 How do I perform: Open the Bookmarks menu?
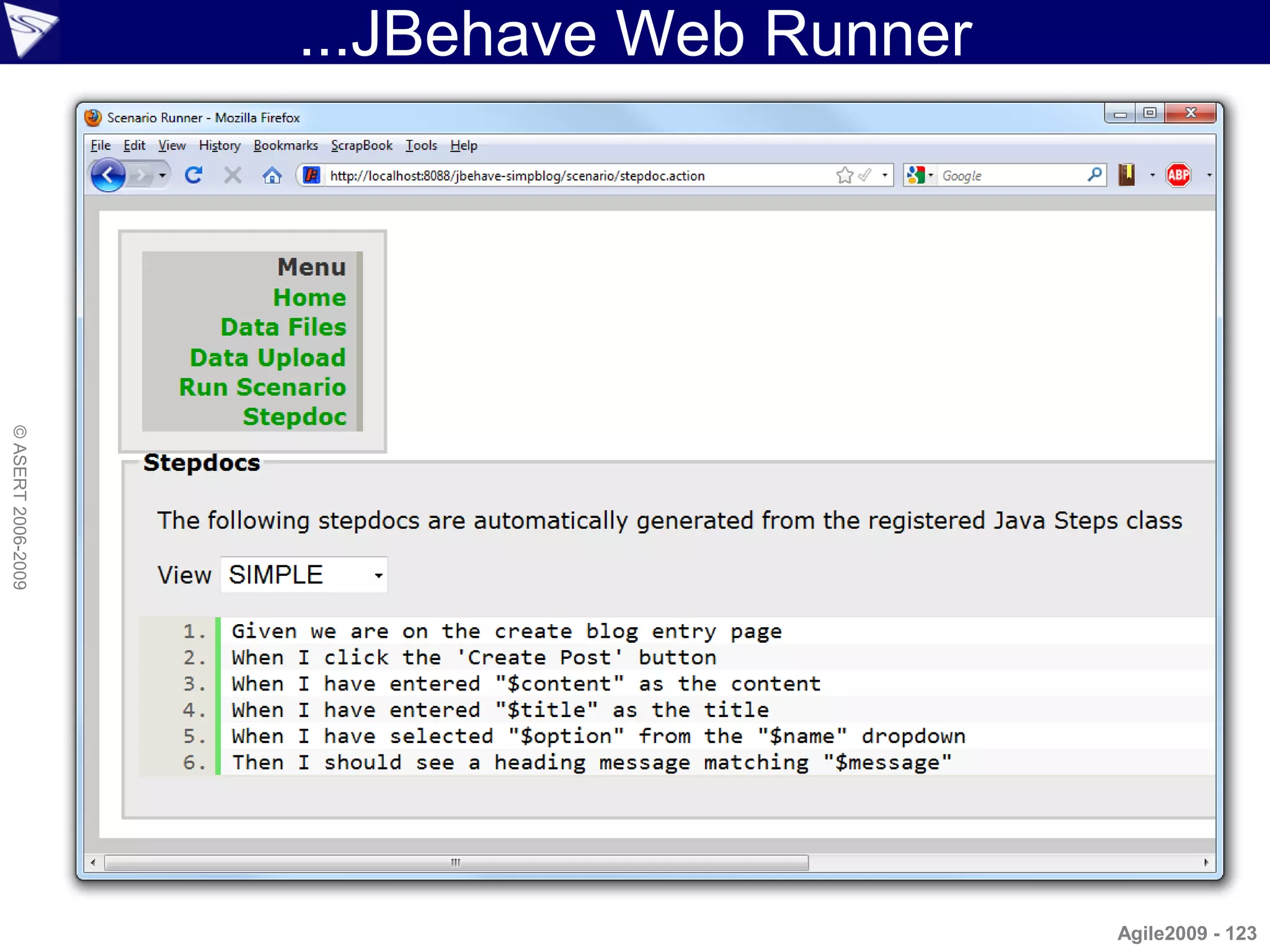point(285,145)
